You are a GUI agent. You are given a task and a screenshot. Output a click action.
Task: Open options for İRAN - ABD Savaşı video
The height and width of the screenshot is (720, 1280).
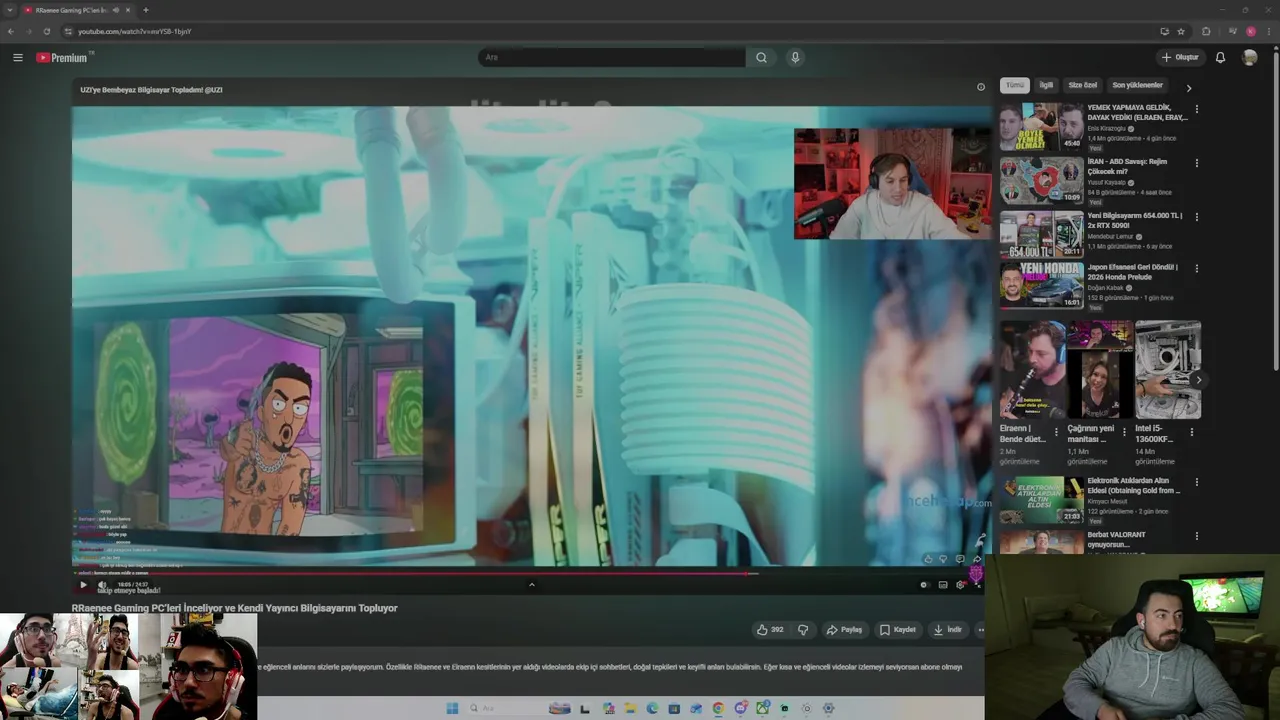point(1197,163)
